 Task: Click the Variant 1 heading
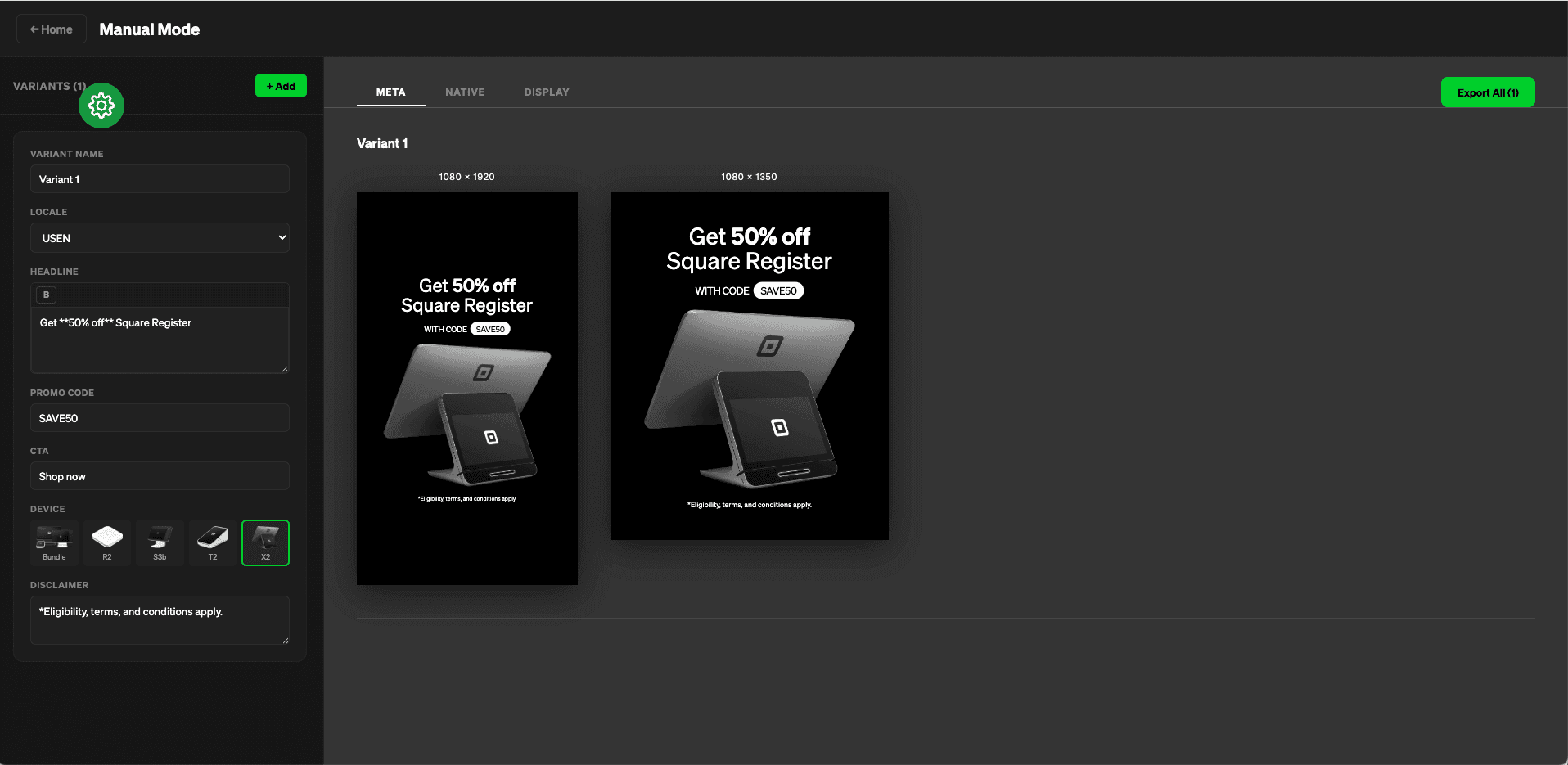[382, 143]
